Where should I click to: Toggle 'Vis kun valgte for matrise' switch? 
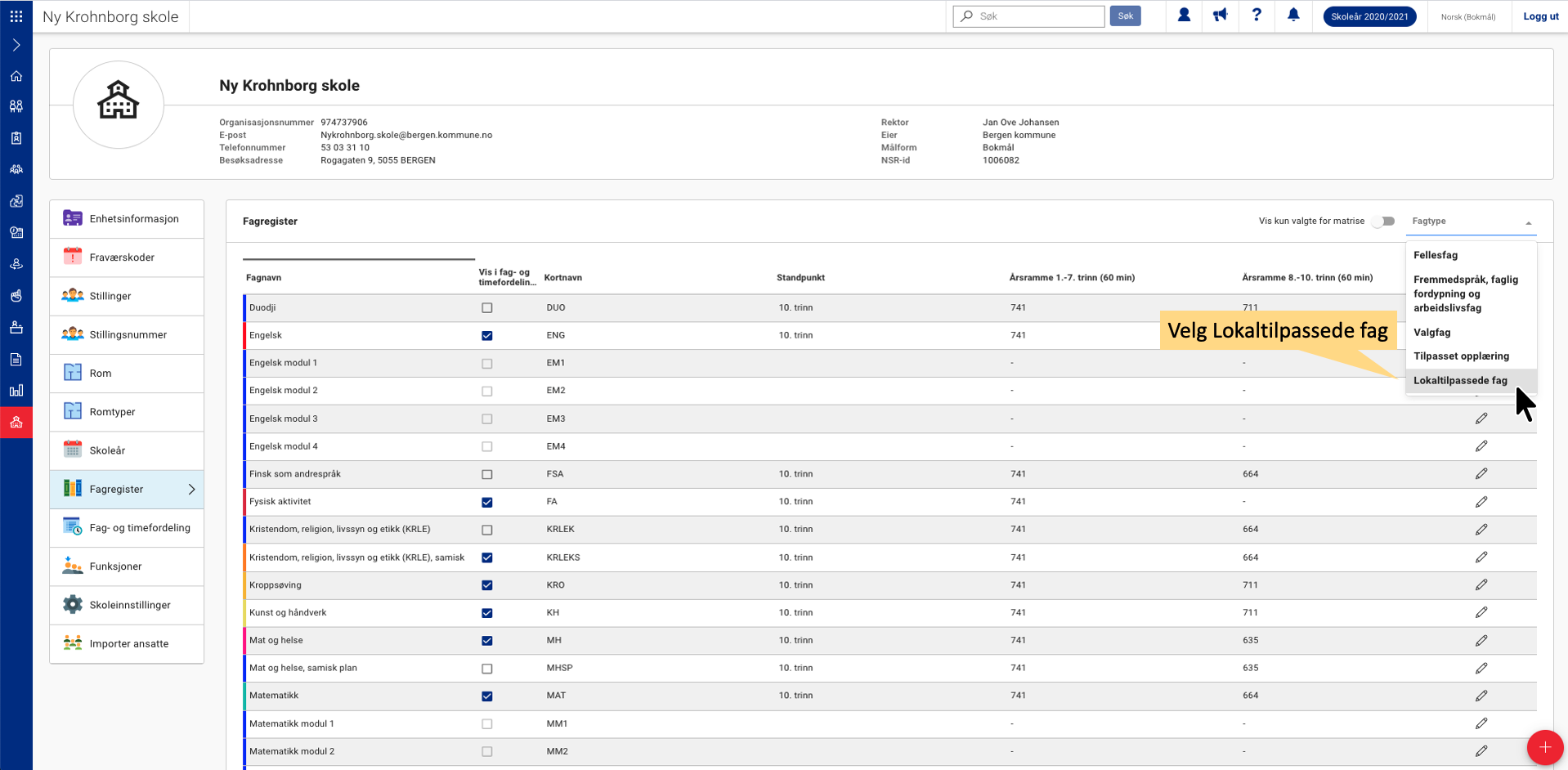point(1383,222)
